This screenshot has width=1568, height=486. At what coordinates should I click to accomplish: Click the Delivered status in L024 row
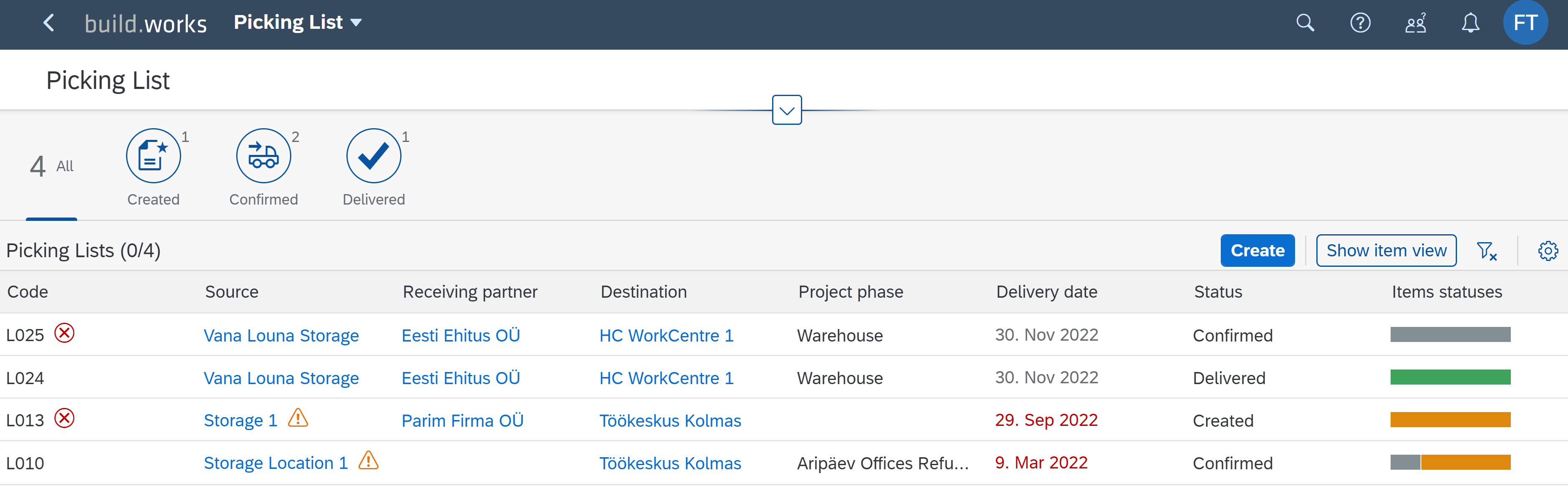coord(1229,378)
